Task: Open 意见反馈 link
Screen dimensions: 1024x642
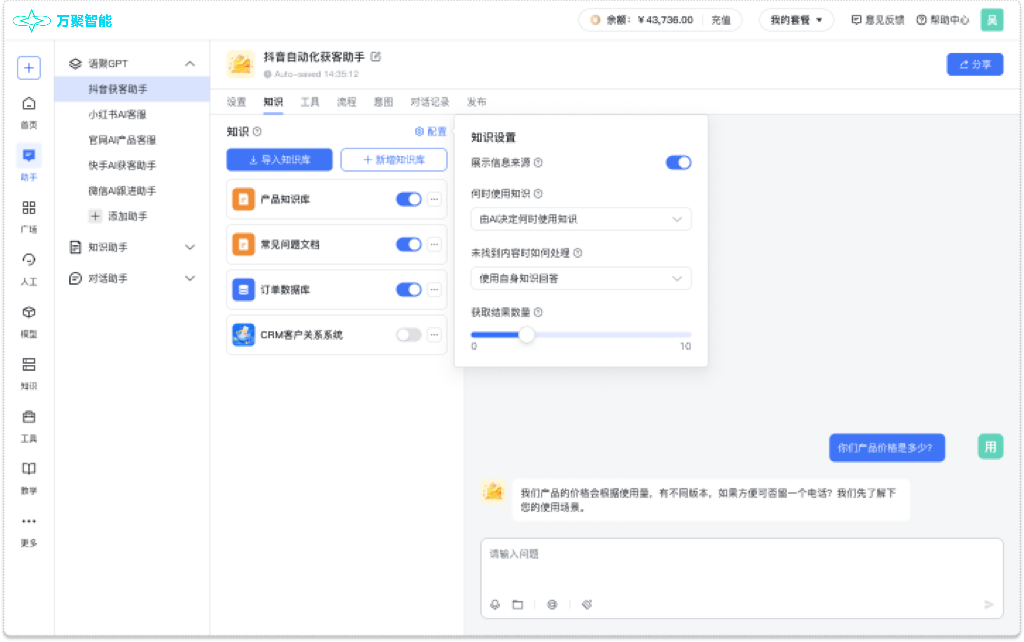Action: (x=878, y=20)
